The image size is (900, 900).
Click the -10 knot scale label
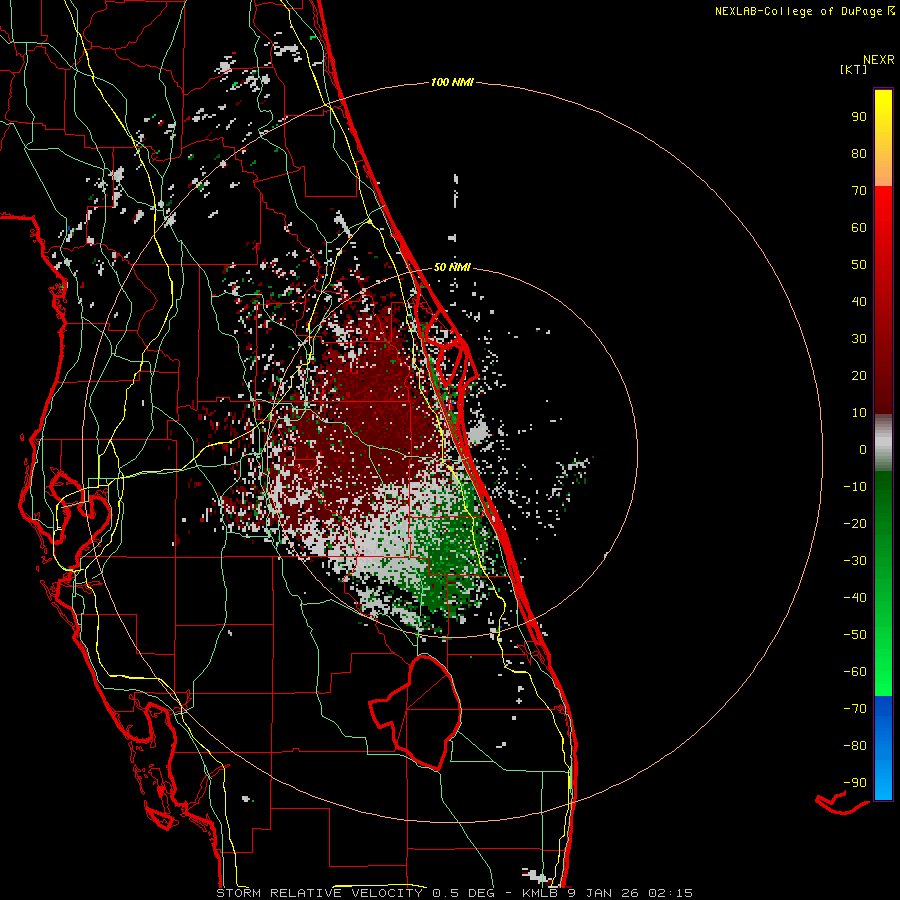(855, 487)
